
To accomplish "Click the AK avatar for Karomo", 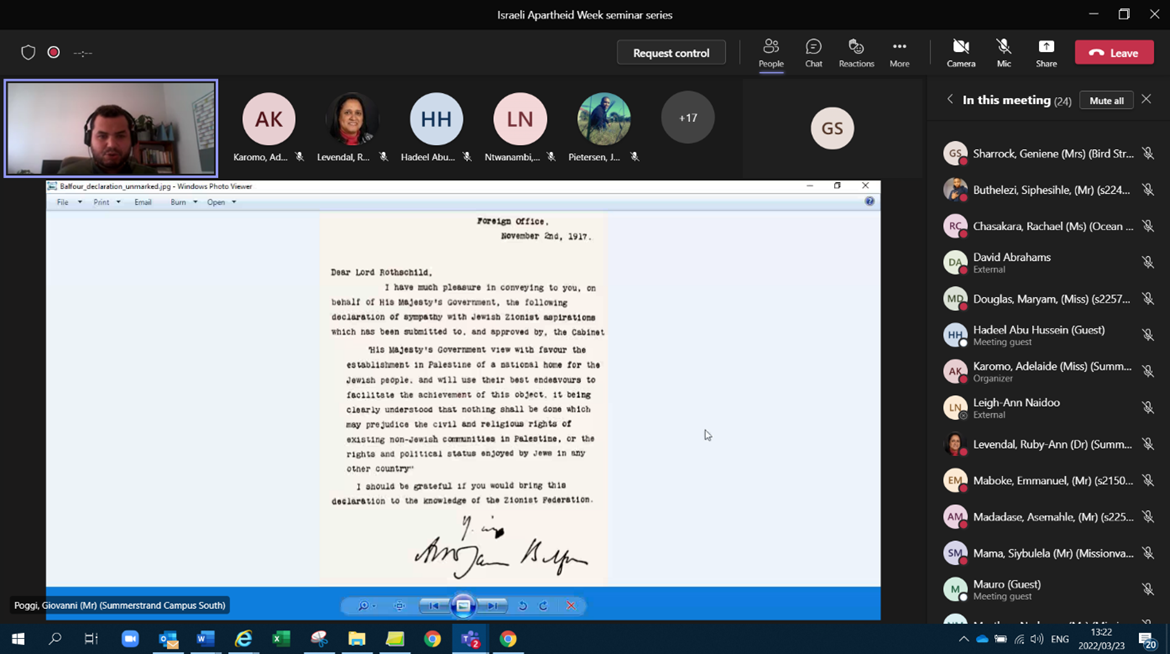I will (x=269, y=119).
